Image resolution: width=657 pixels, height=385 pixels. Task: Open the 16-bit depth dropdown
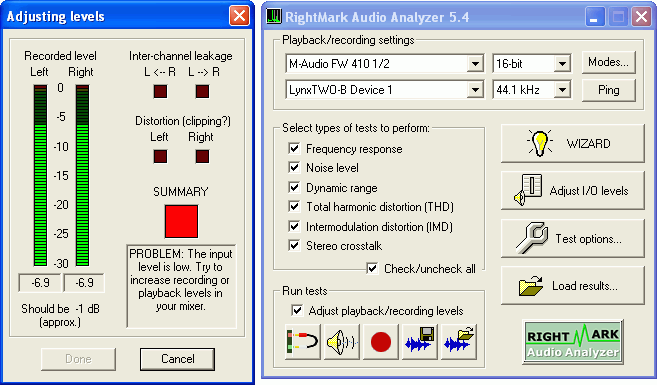[x=562, y=64]
